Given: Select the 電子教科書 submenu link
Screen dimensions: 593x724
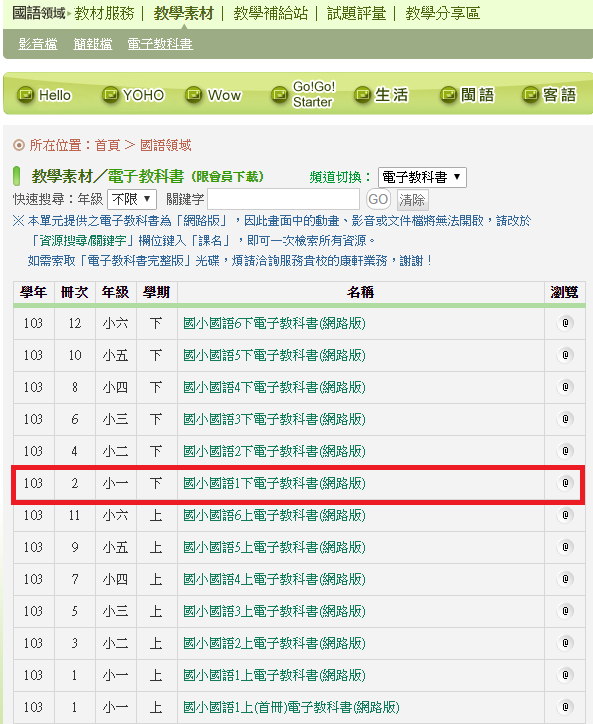Looking at the screenshot, I should pos(160,44).
